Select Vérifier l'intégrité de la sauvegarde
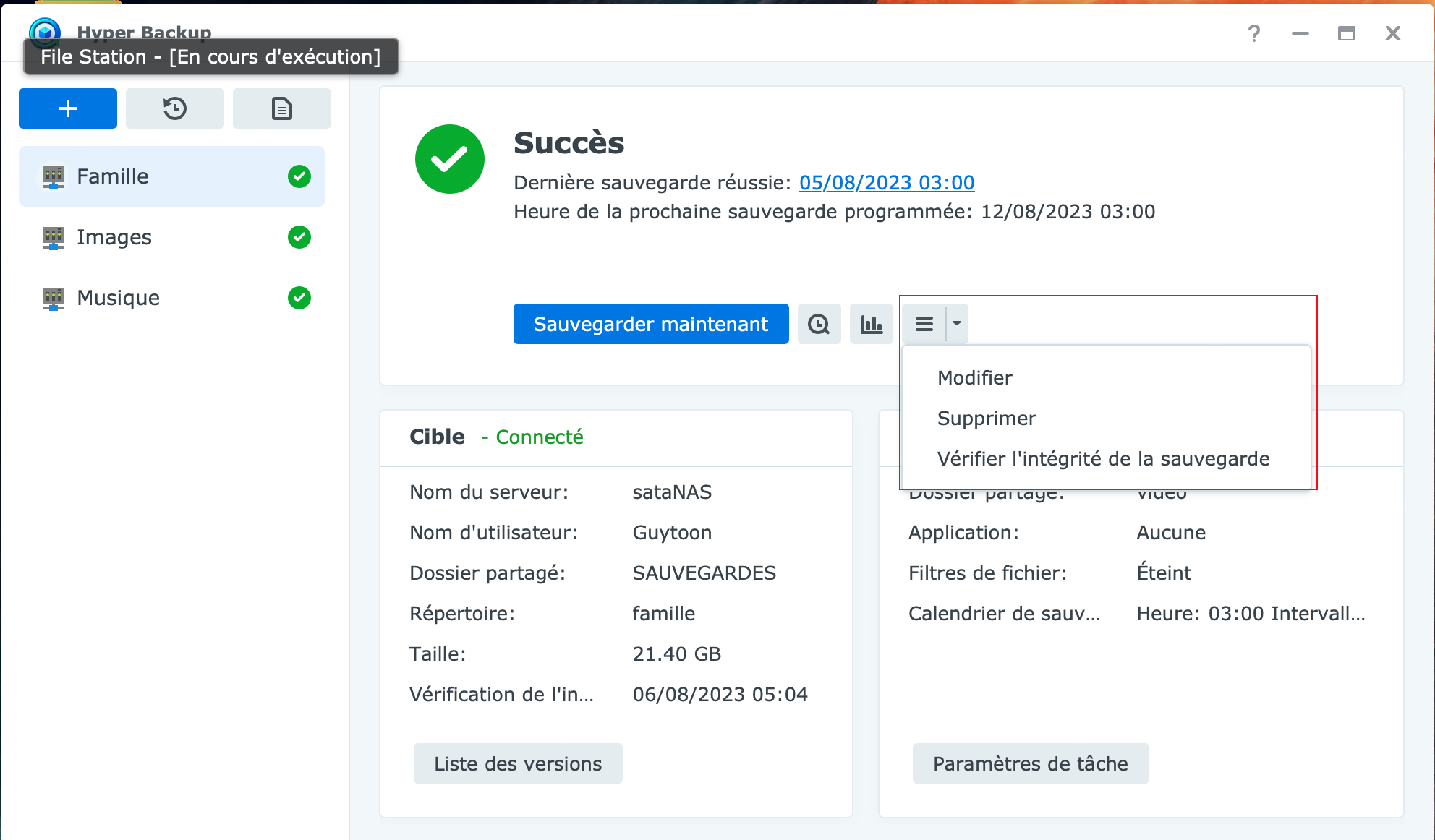Image resolution: width=1435 pixels, height=840 pixels. coord(1103,459)
